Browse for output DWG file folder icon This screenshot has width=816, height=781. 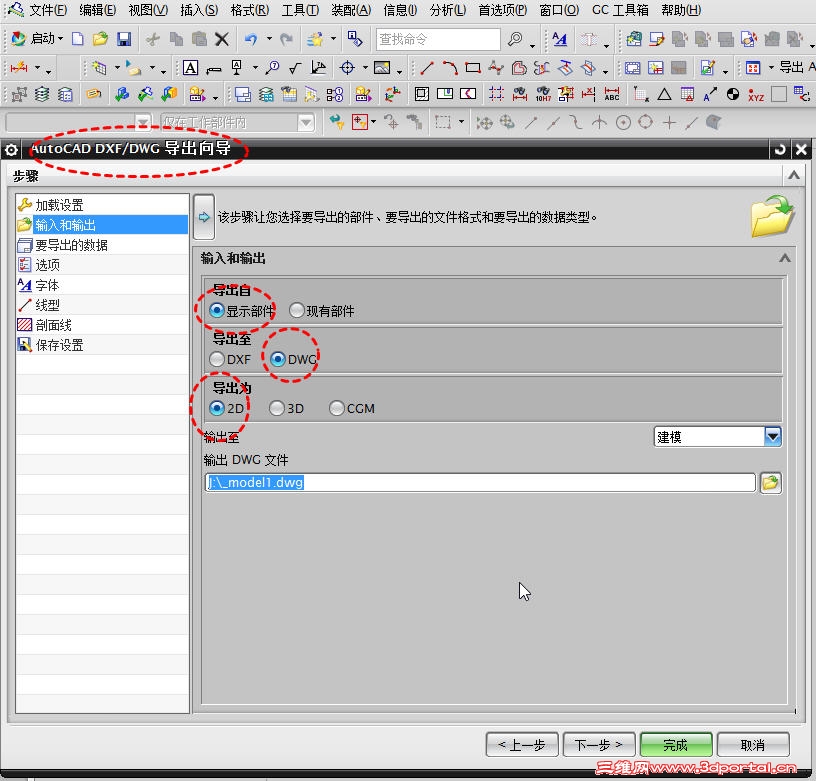pyautogui.click(x=771, y=483)
